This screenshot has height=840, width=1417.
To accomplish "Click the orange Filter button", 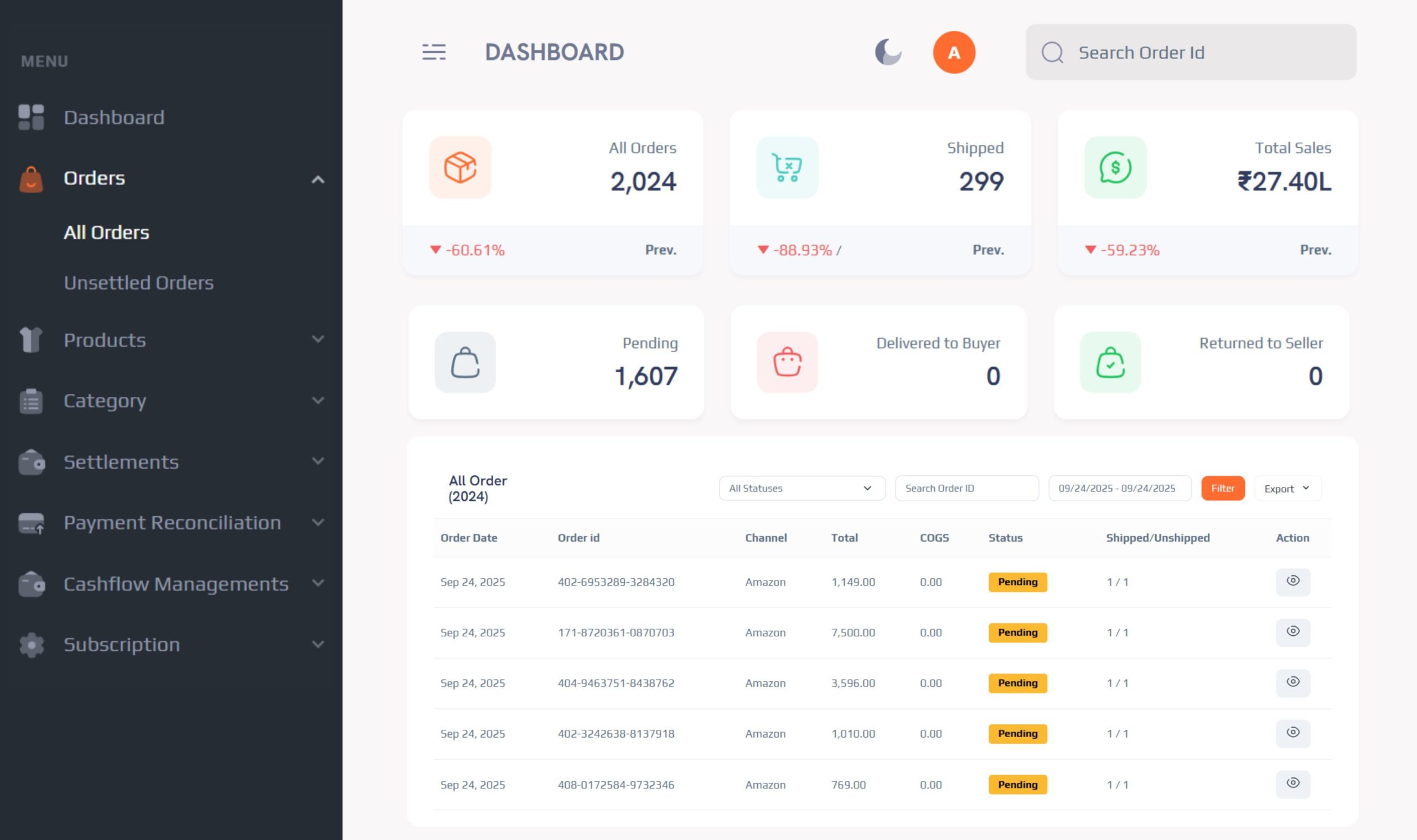I will [1222, 488].
